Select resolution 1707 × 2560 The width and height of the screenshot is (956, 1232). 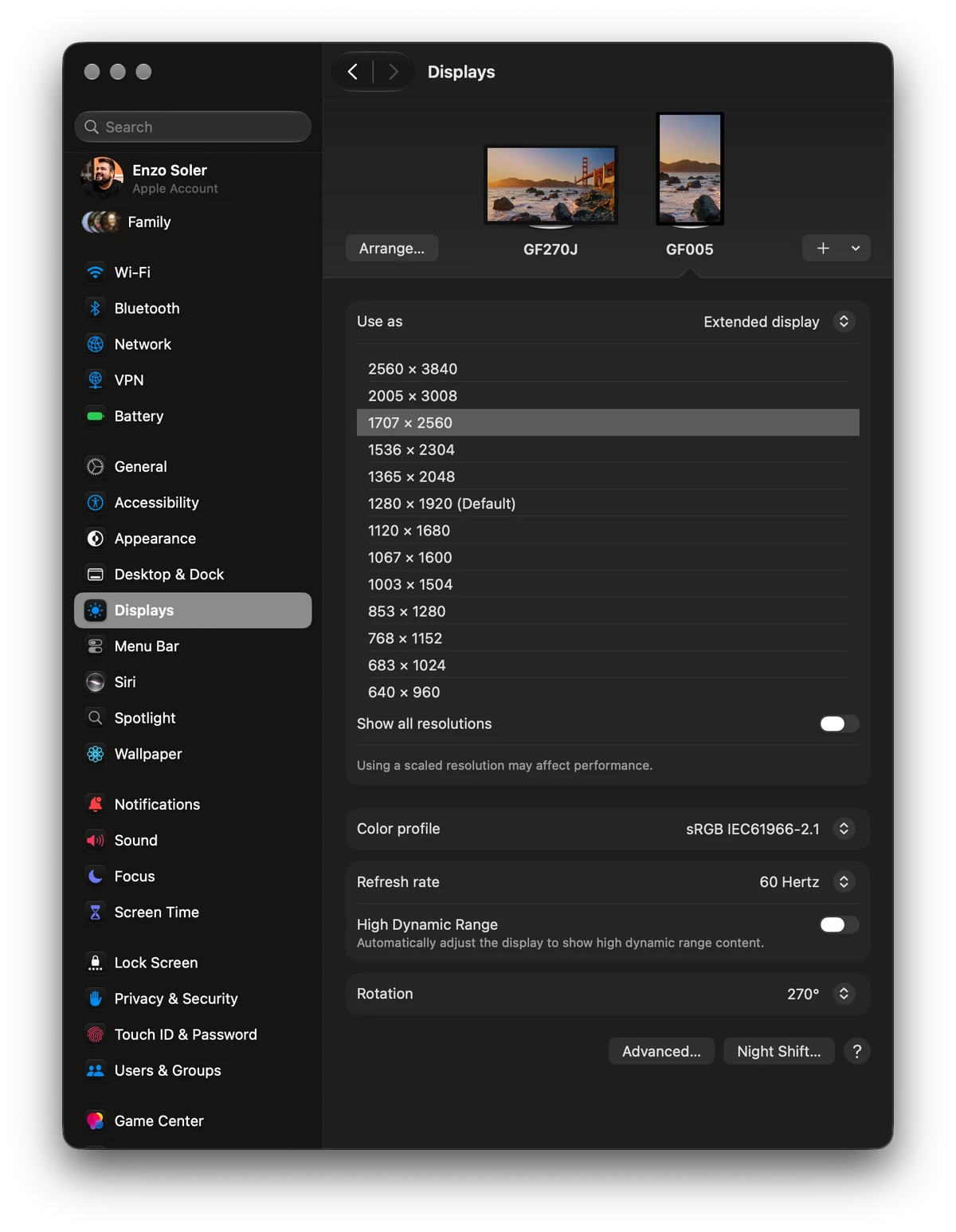pos(608,423)
